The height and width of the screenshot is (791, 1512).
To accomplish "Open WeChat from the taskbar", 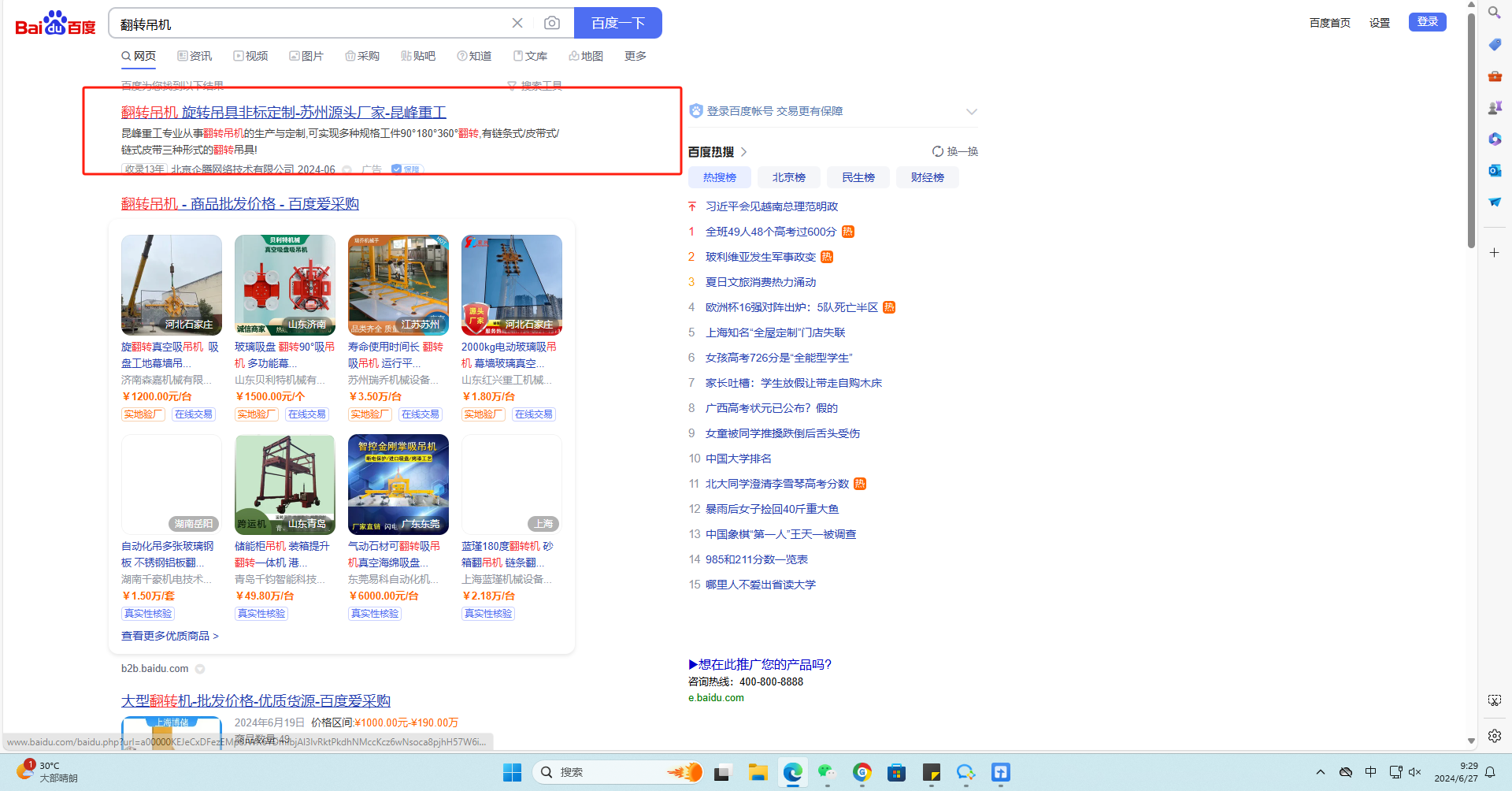I will (x=826, y=772).
